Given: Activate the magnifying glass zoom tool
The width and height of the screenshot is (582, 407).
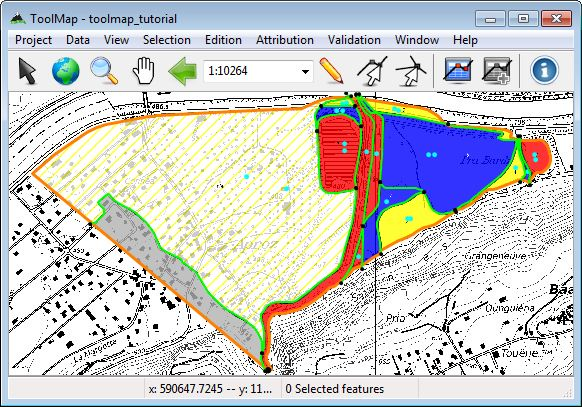Looking at the screenshot, I should point(104,71).
